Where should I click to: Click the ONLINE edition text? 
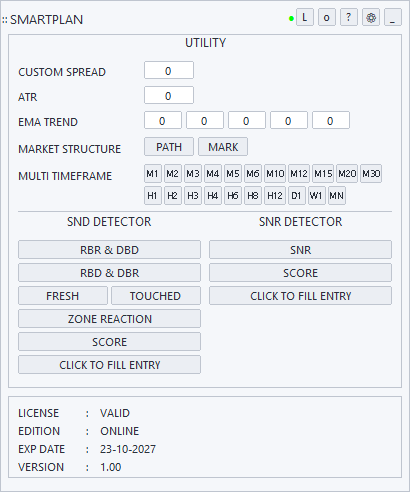(119, 431)
